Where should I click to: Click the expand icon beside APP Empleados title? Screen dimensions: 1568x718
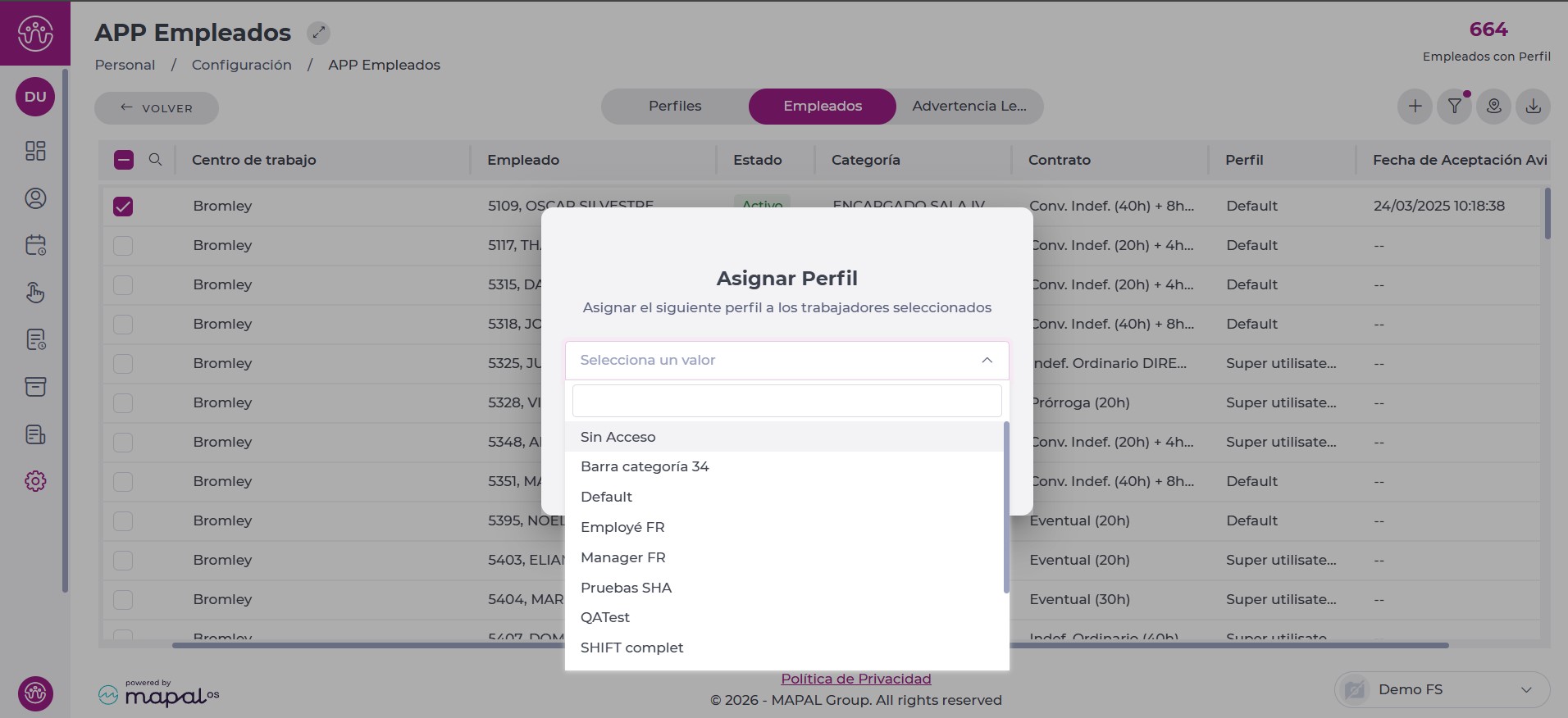[318, 33]
